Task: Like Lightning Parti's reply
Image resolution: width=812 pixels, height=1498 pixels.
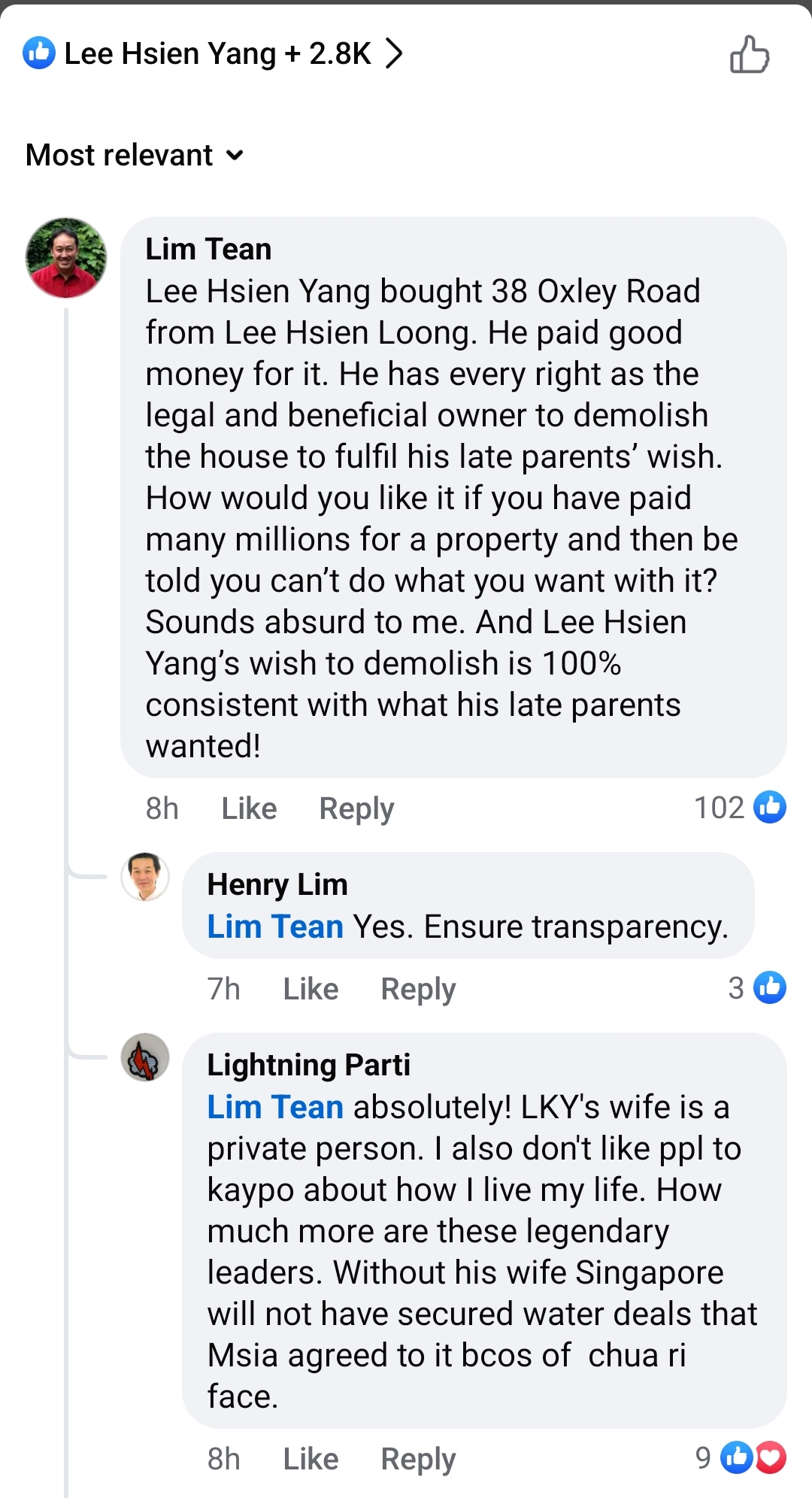Action: pos(311,1459)
